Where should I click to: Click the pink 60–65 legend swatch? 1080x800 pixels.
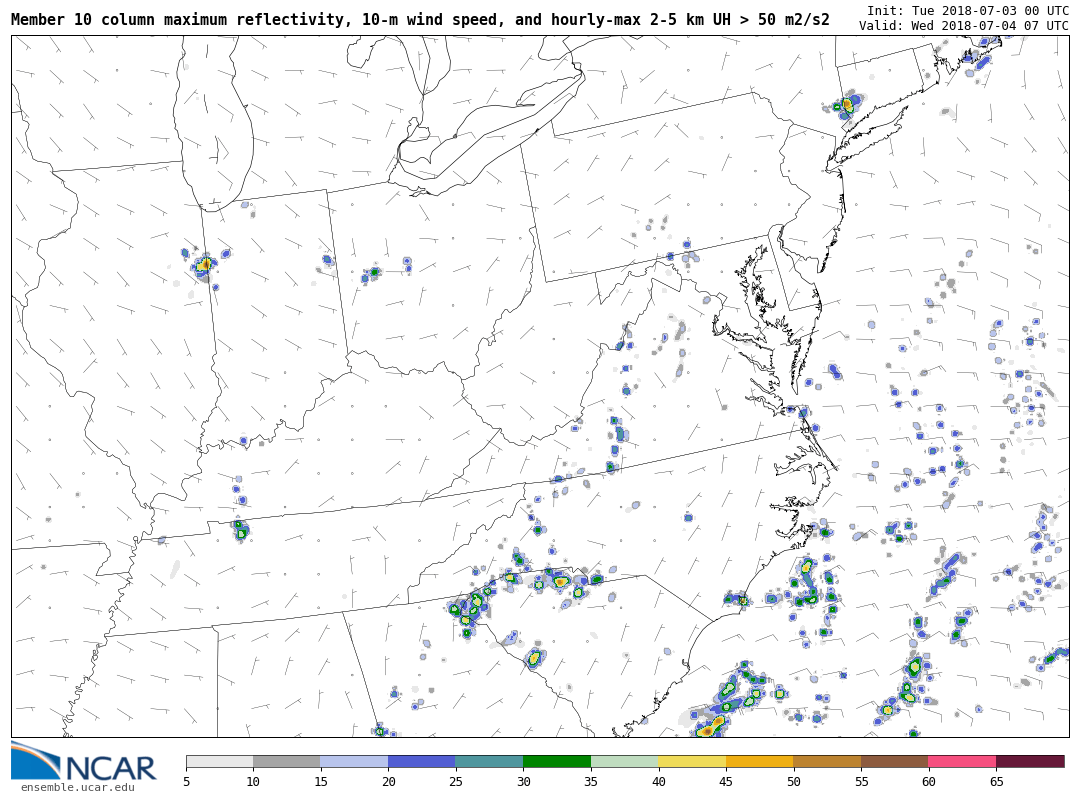coord(962,761)
